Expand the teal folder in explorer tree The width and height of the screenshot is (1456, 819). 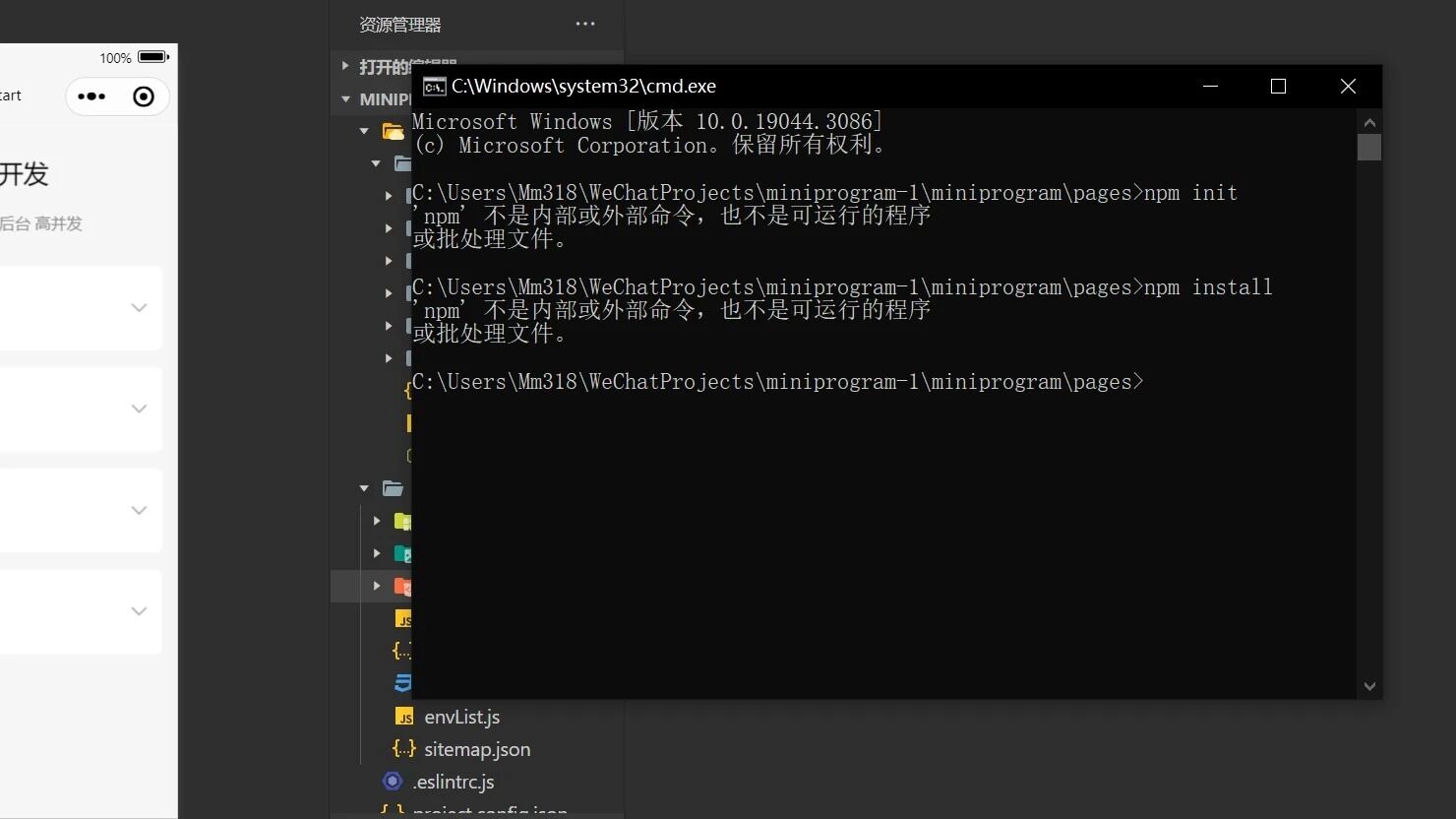click(x=376, y=553)
